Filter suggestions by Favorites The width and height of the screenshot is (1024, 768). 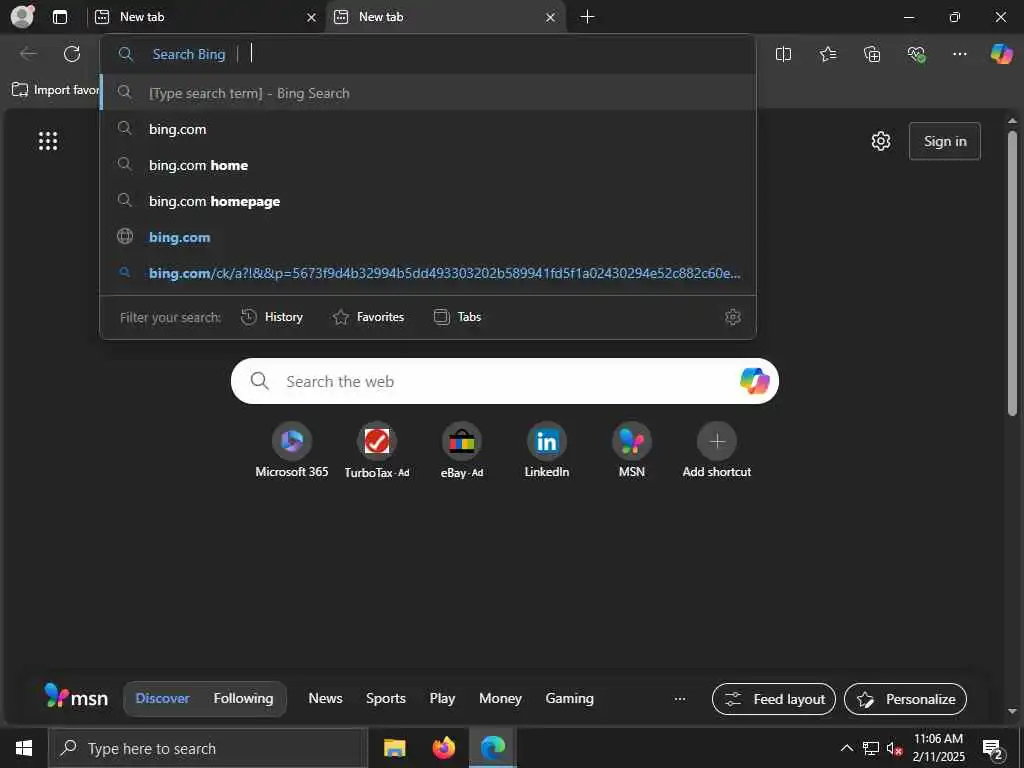tap(368, 317)
